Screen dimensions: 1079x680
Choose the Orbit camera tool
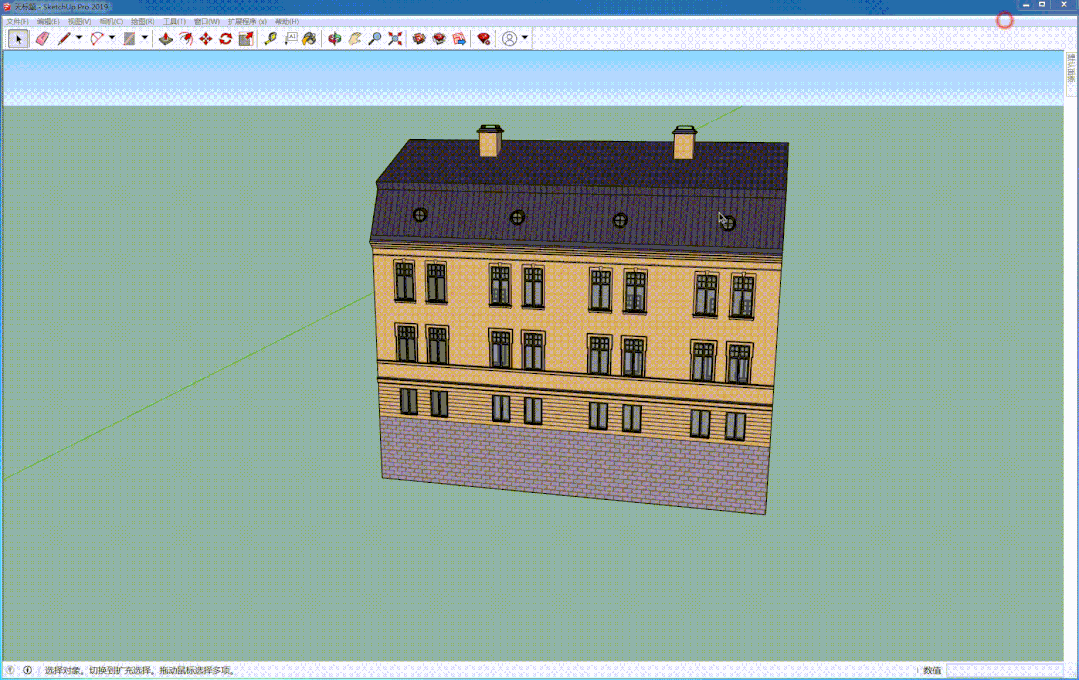pos(334,39)
